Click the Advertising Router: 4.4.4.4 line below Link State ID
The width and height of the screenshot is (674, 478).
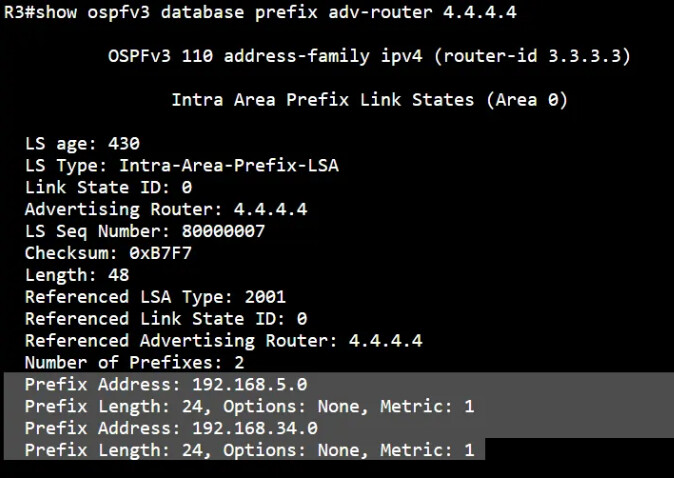click(x=165, y=209)
